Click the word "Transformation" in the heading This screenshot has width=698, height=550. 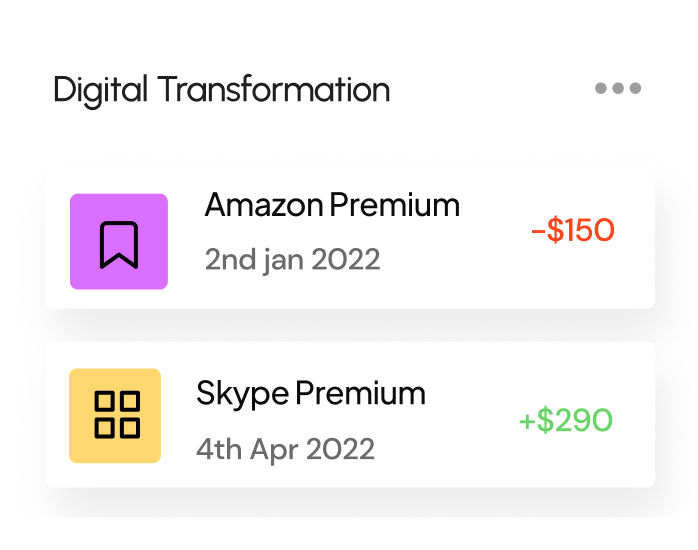274,90
